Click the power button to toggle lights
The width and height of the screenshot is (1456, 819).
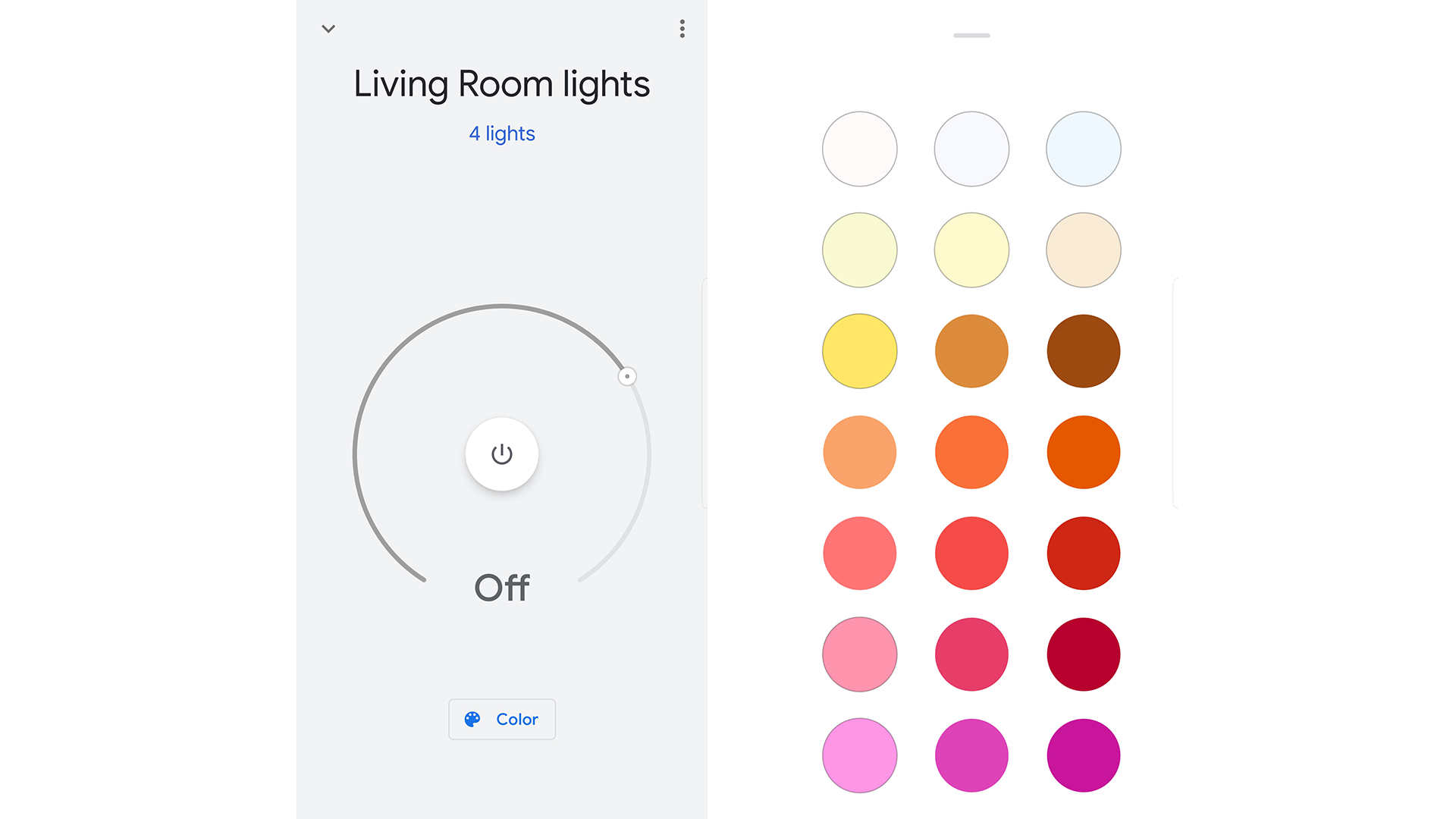click(500, 454)
